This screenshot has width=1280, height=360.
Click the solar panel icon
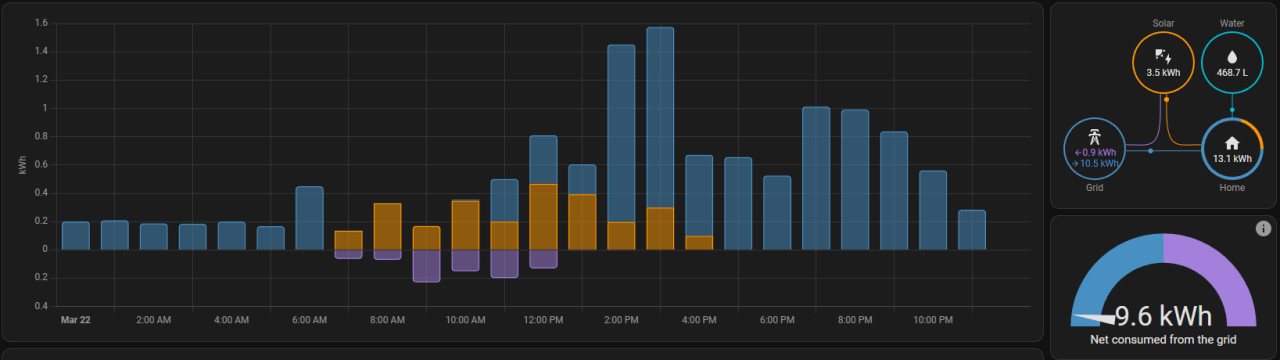tap(1163, 56)
